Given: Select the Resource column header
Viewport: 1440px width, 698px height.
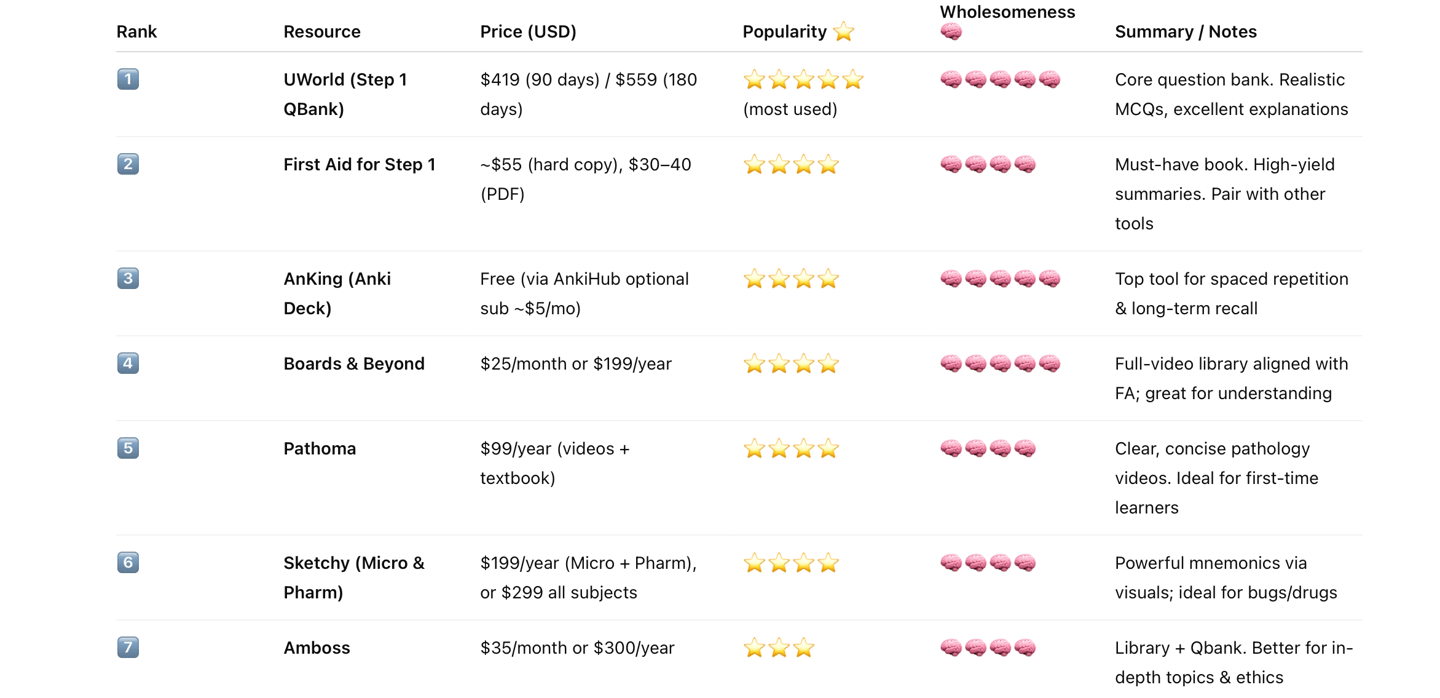Looking at the screenshot, I should (322, 32).
